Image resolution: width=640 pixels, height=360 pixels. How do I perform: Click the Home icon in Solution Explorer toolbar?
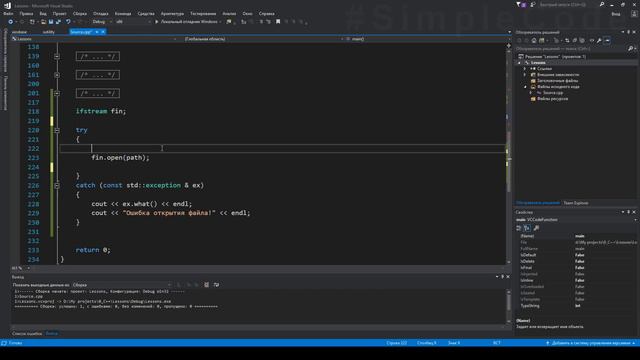[x=534, y=40]
